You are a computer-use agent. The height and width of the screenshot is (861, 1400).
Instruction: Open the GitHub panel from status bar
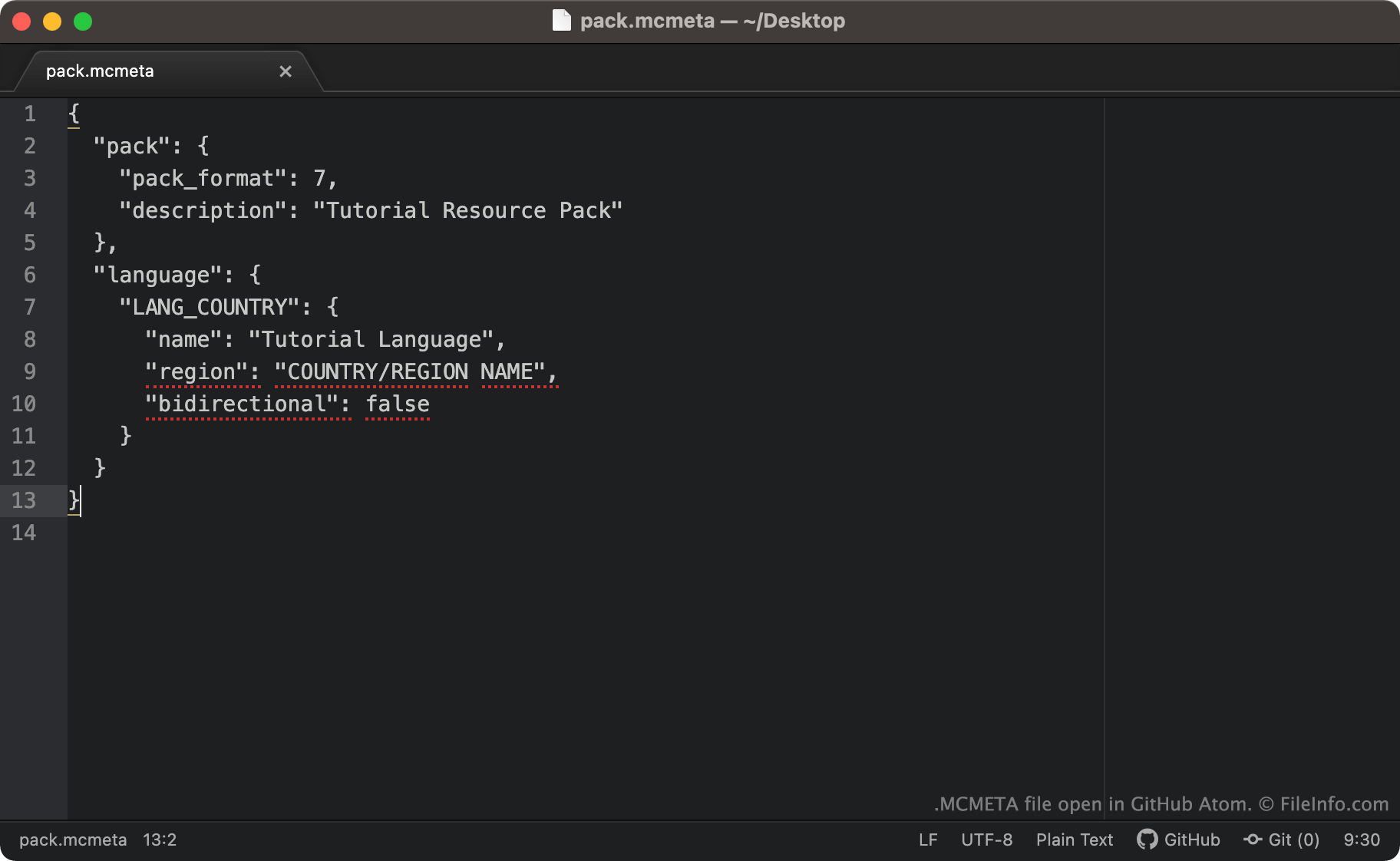point(1178,840)
